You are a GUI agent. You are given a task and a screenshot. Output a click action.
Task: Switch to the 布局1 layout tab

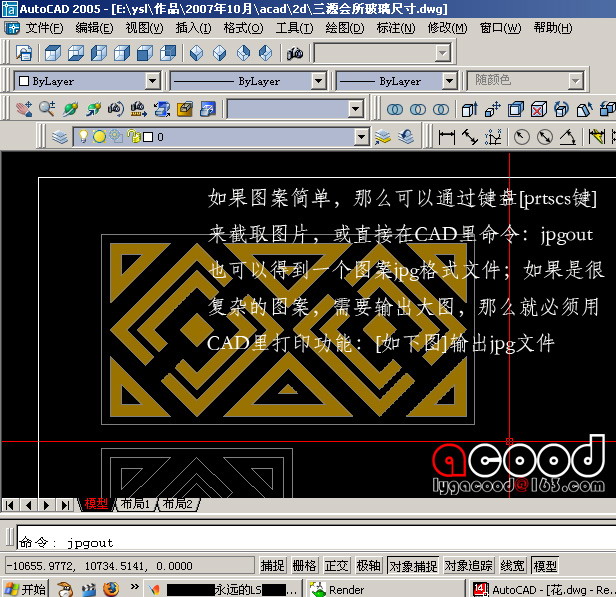click(136, 504)
